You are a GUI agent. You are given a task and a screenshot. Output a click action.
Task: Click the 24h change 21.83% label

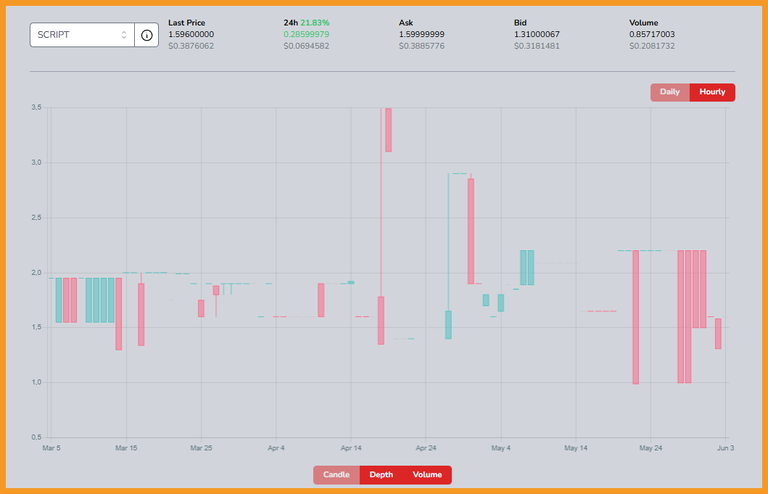[x=314, y=23]
